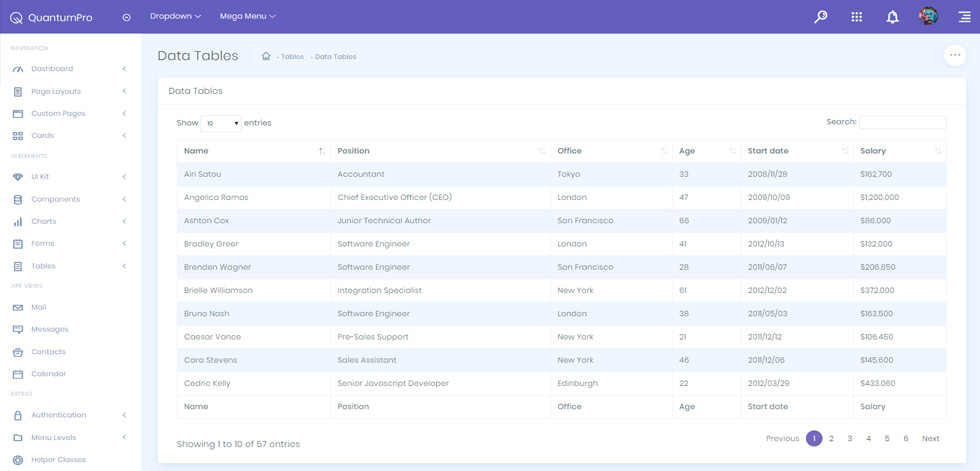Screen dimensions: 980x471
Task: Click the Next pagination button
Action: tap(931, 439)
